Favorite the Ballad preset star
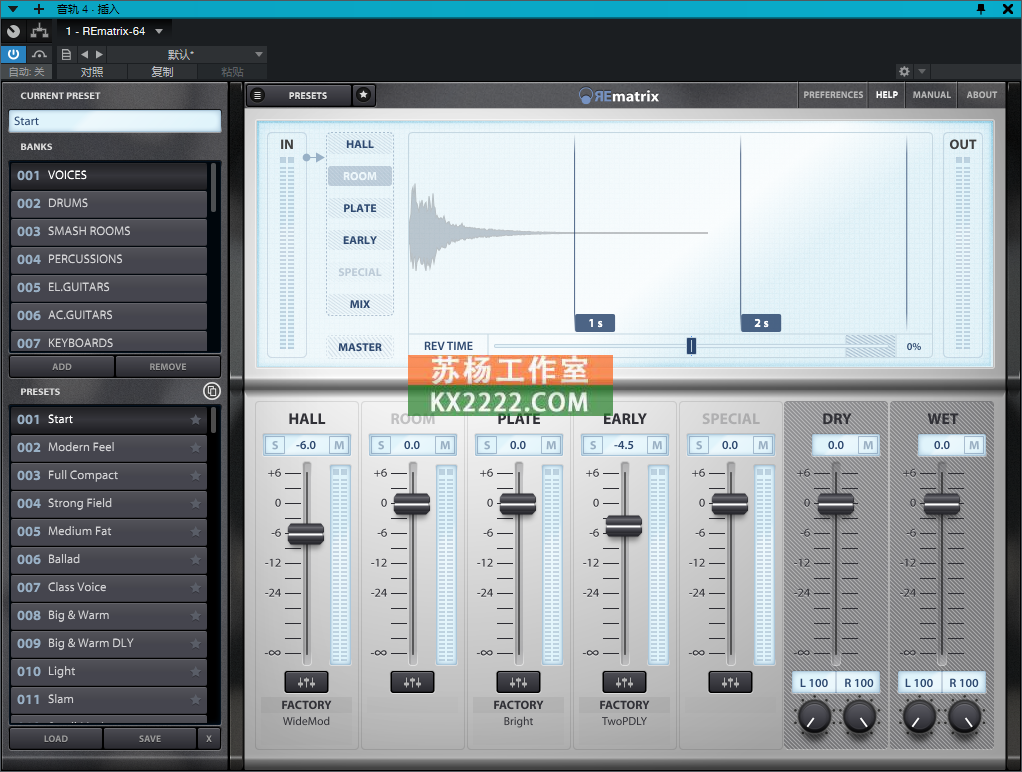 196,559
